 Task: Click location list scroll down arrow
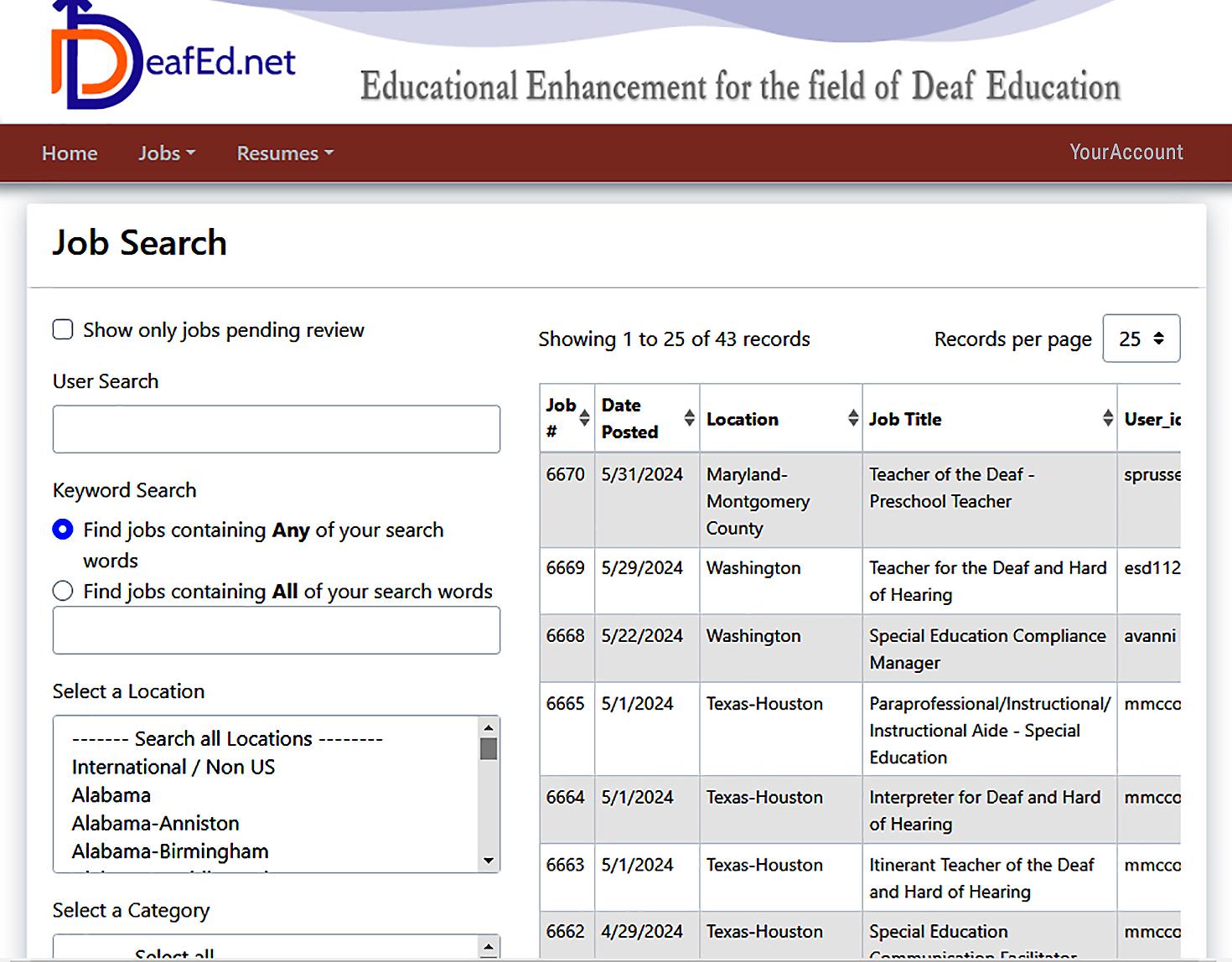coord(489,861)
